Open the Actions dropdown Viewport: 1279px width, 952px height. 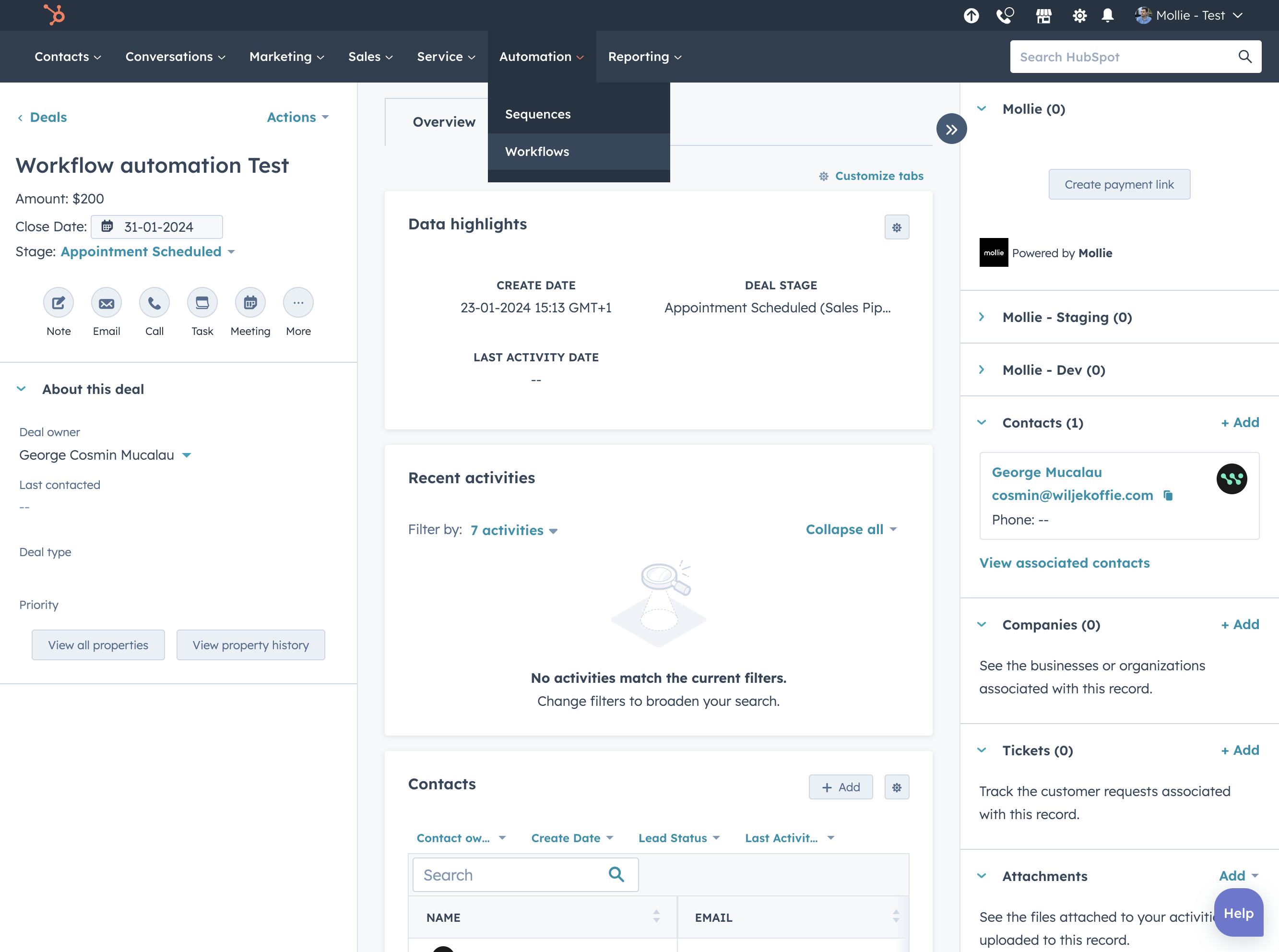(298, 117)
